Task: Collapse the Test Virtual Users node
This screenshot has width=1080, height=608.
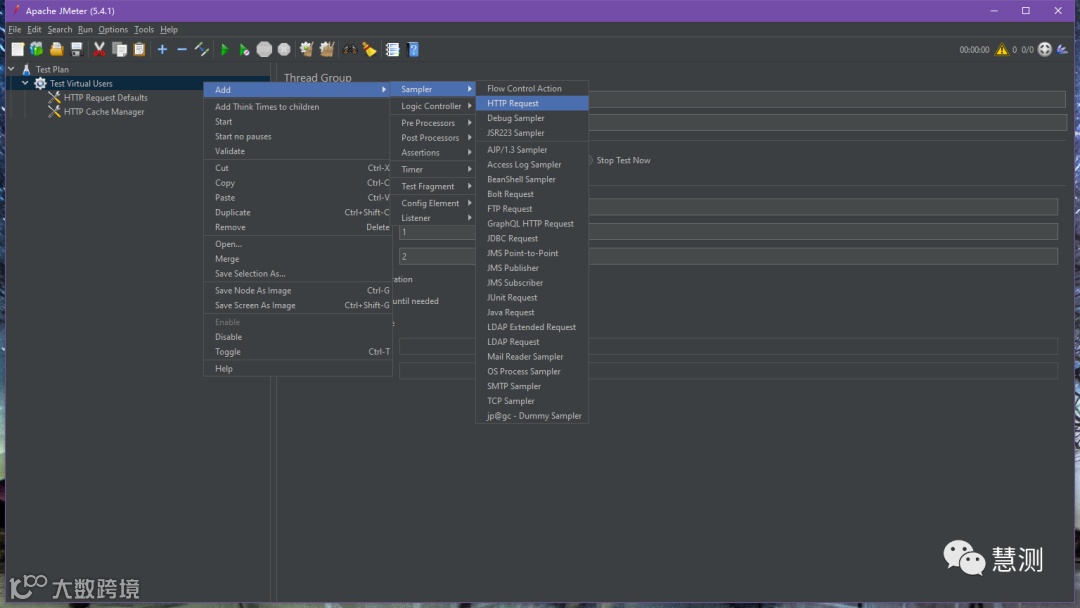Action: point(25,83)
